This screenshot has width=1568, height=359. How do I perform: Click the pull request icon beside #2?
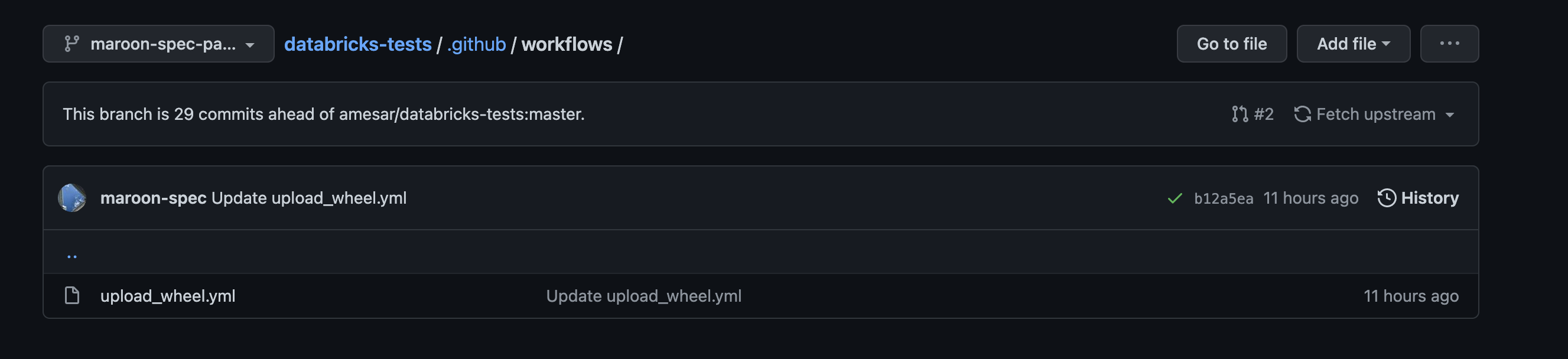1240,115
